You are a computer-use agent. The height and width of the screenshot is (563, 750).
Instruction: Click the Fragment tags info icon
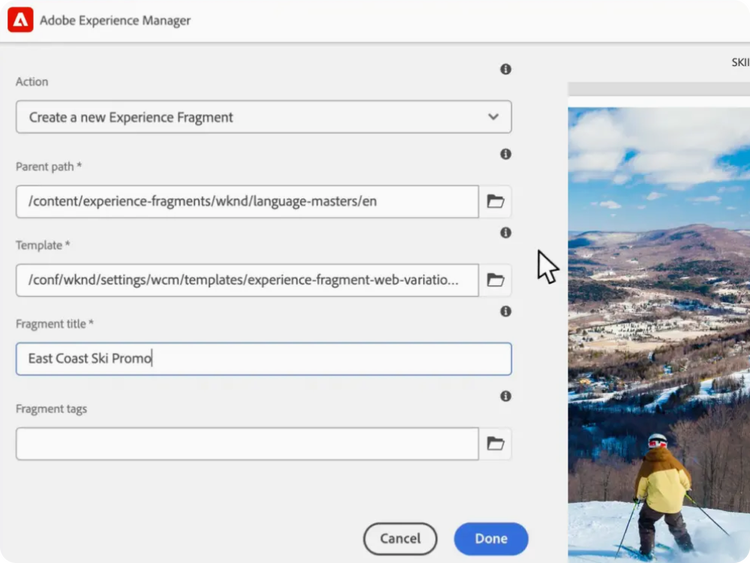[x=505, y=396]
